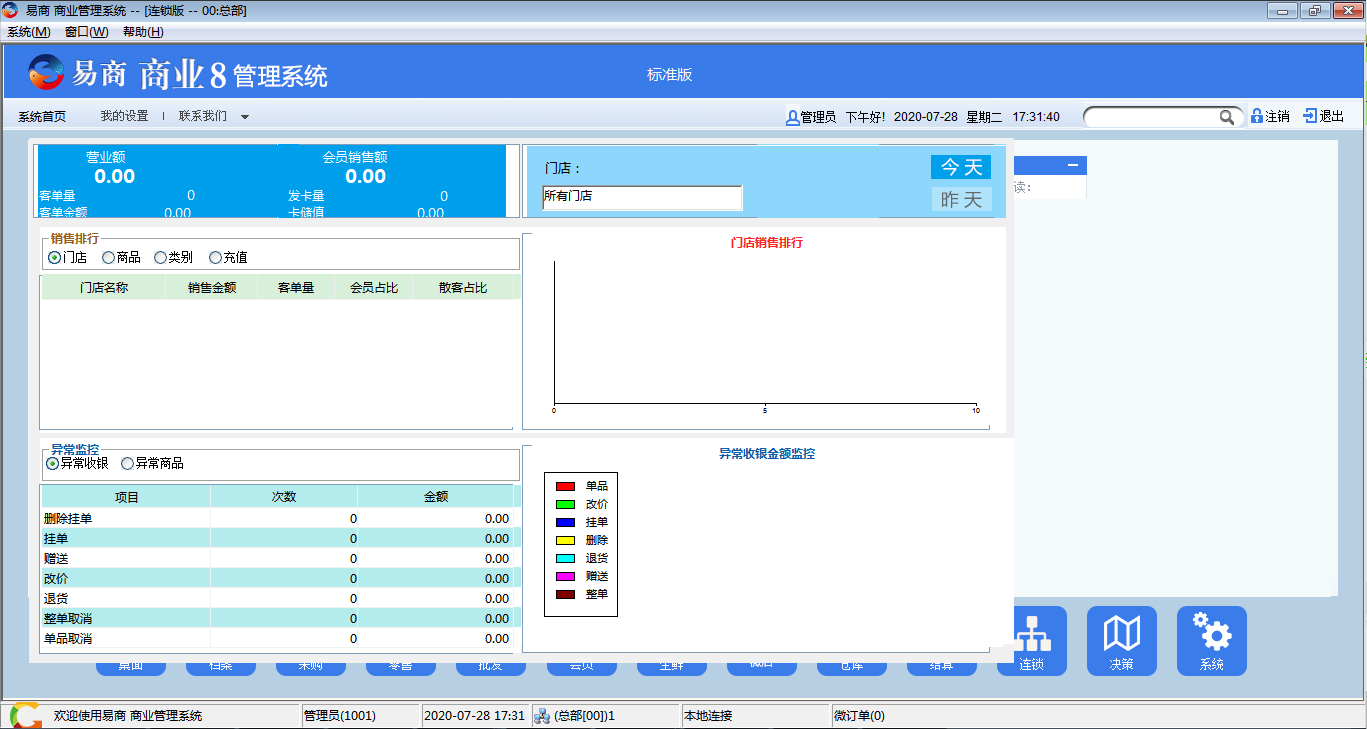The image size is (1367, 729).
Task: Click the 2020-07-28 17:31 status bar entry
Action: tap(475, 716)
